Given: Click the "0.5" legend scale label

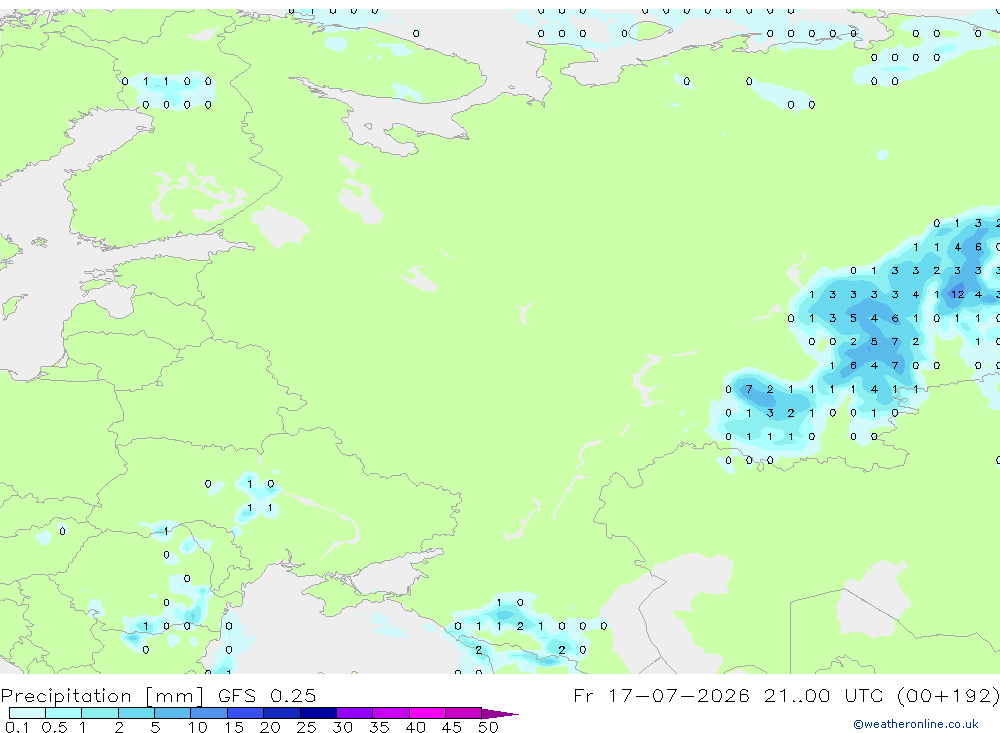Looking at the screenshot, I should [x=54, y=727].
